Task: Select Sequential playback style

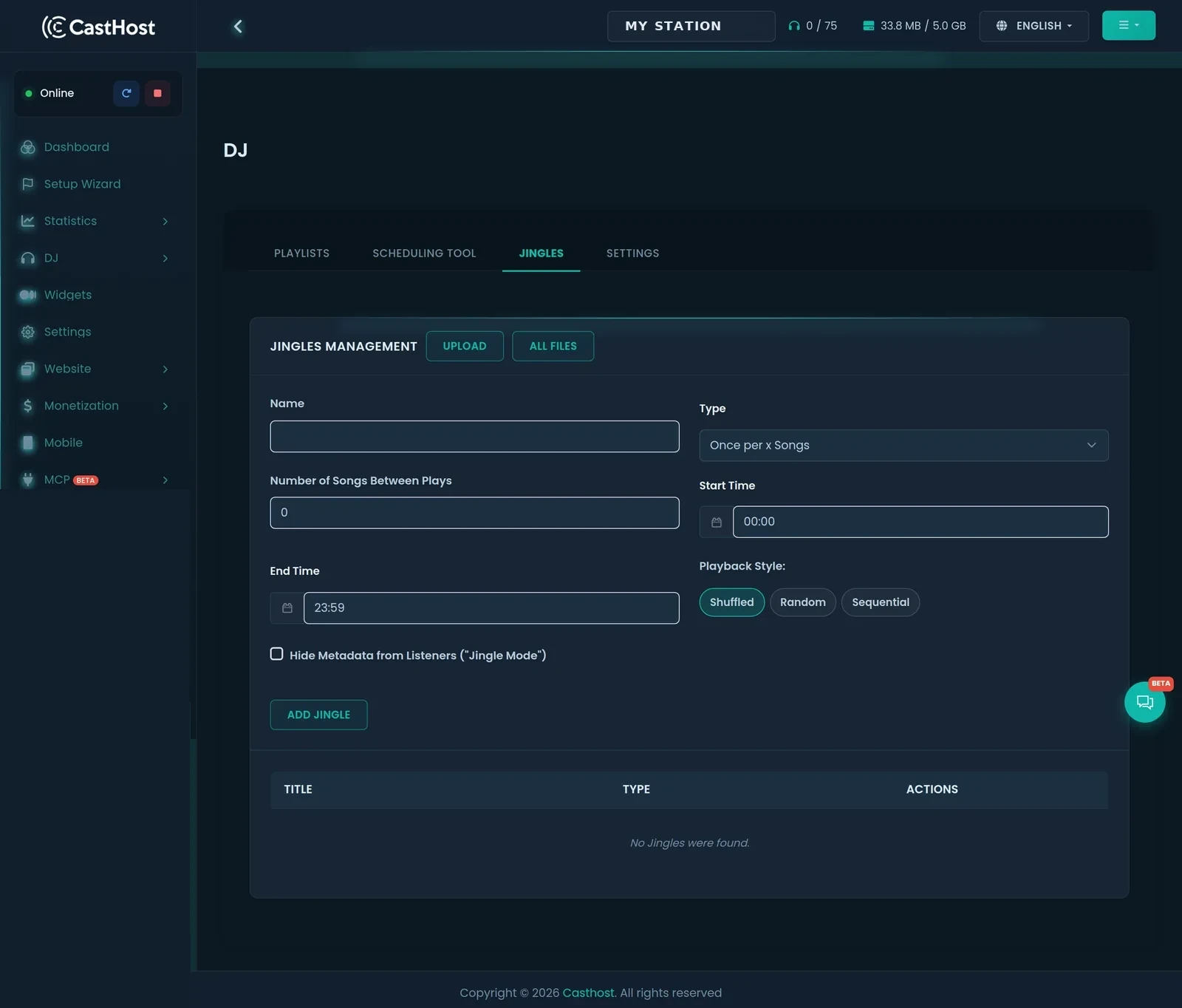Action: click(x=880, y=602)
